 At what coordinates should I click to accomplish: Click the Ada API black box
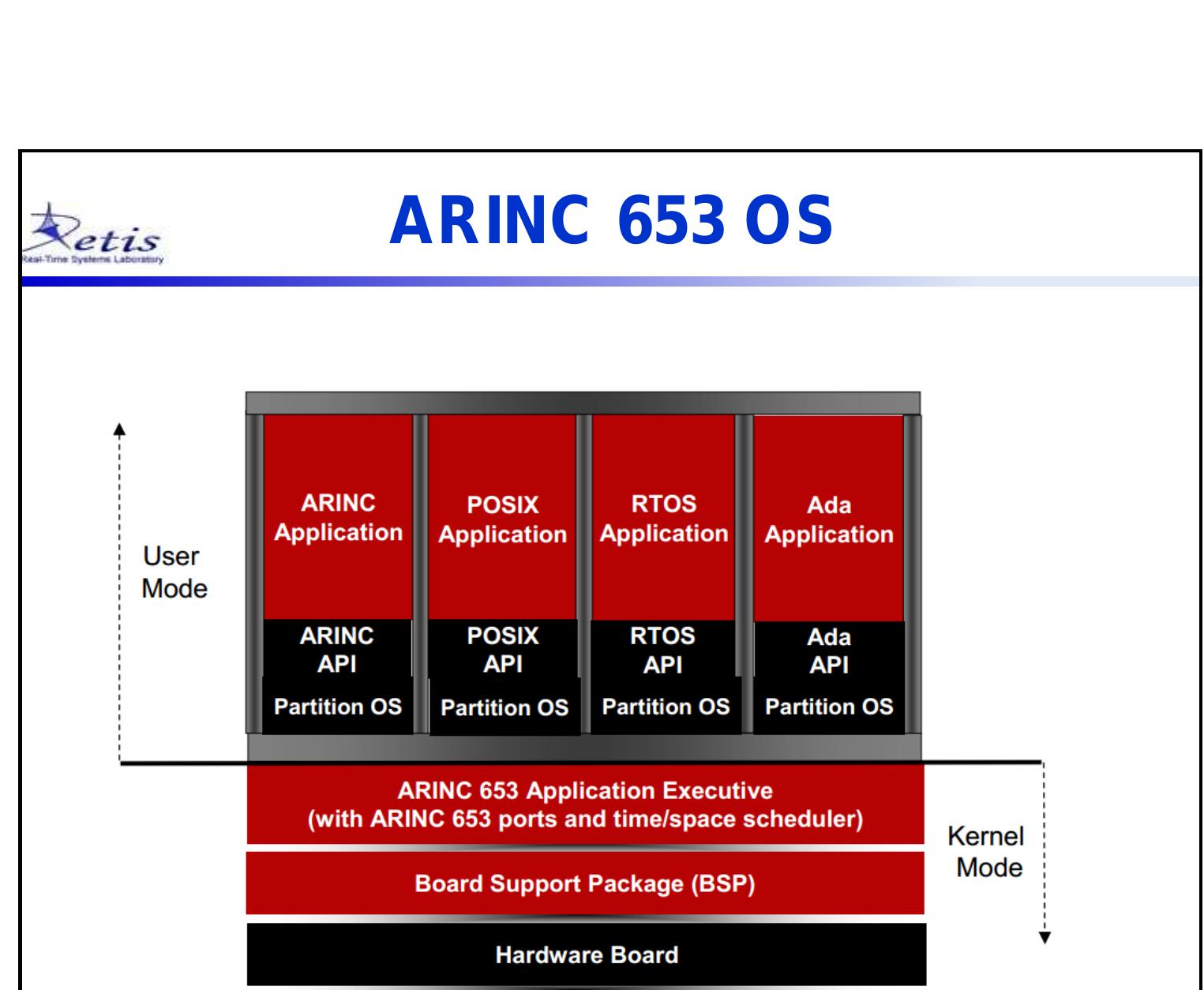[829, 646]
